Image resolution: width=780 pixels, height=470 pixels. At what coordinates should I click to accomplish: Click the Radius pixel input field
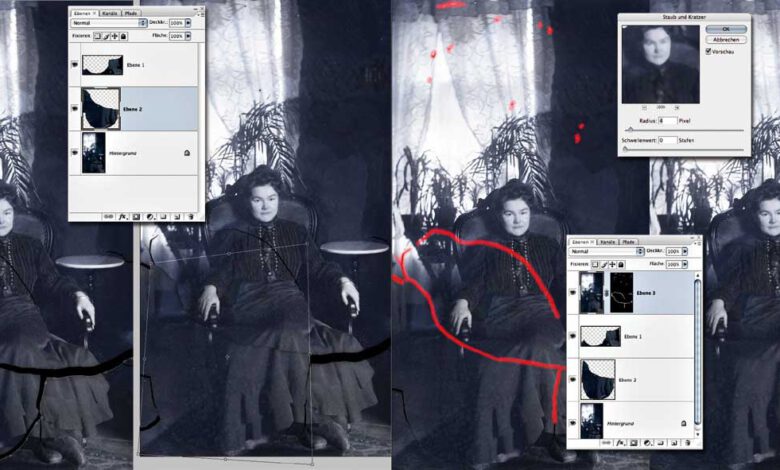[x=668, y=121]
